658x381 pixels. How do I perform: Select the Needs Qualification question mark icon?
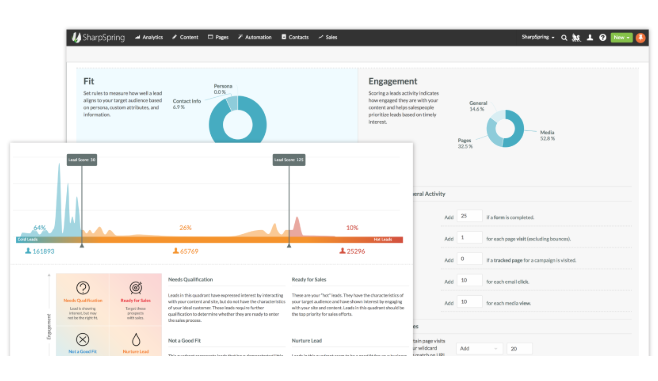click(x=83, y=288)
